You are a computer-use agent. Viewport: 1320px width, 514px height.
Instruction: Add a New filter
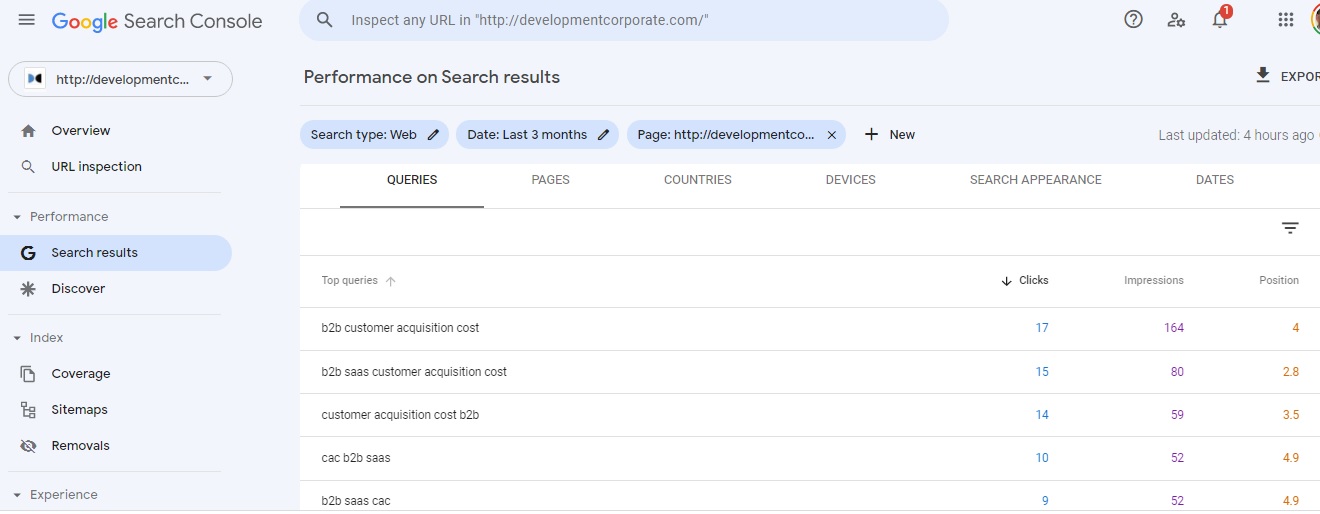pyautogui.click(x=889, y=135)
